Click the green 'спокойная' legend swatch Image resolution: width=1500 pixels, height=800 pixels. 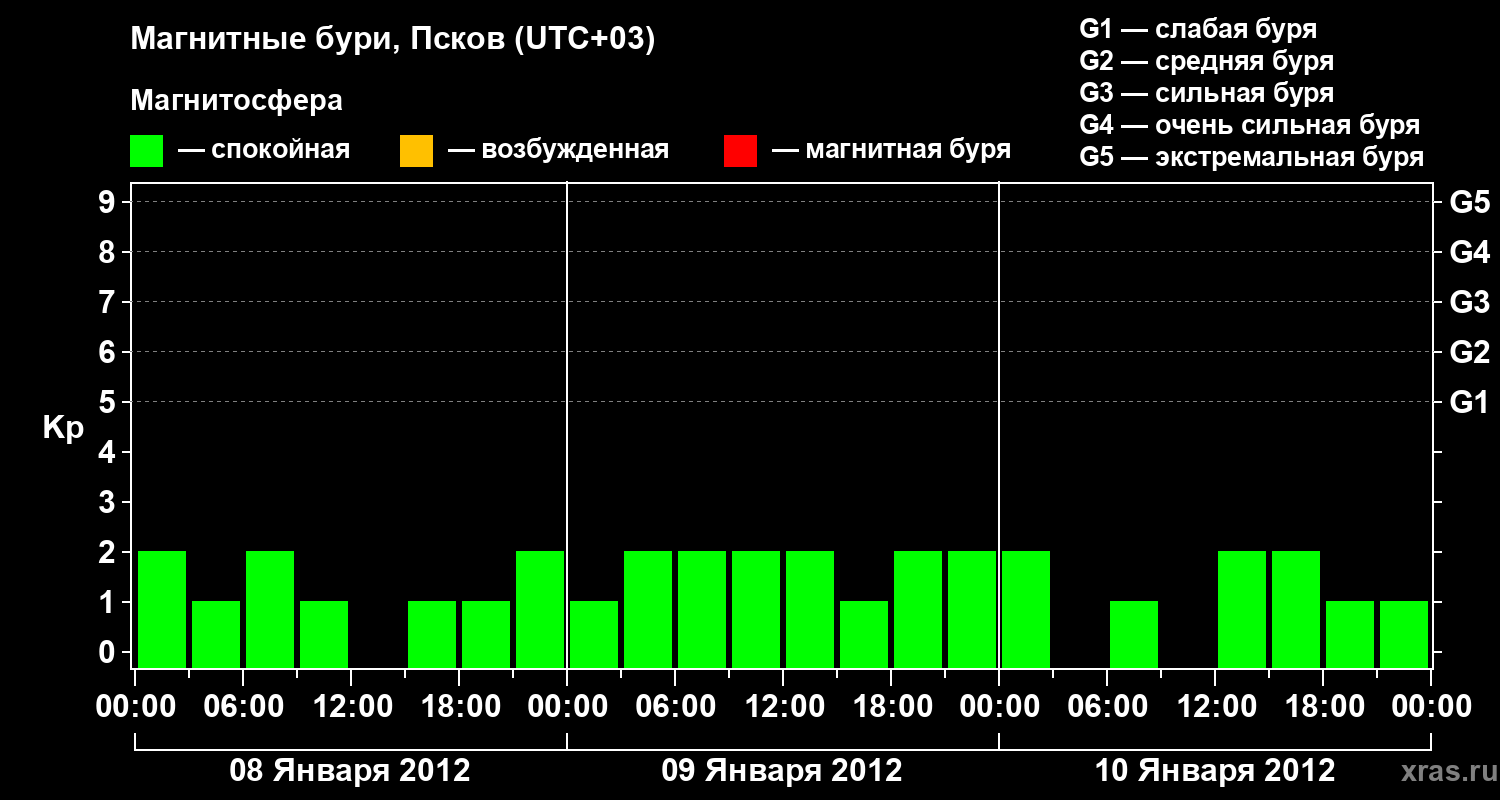(x=147, y=151)
